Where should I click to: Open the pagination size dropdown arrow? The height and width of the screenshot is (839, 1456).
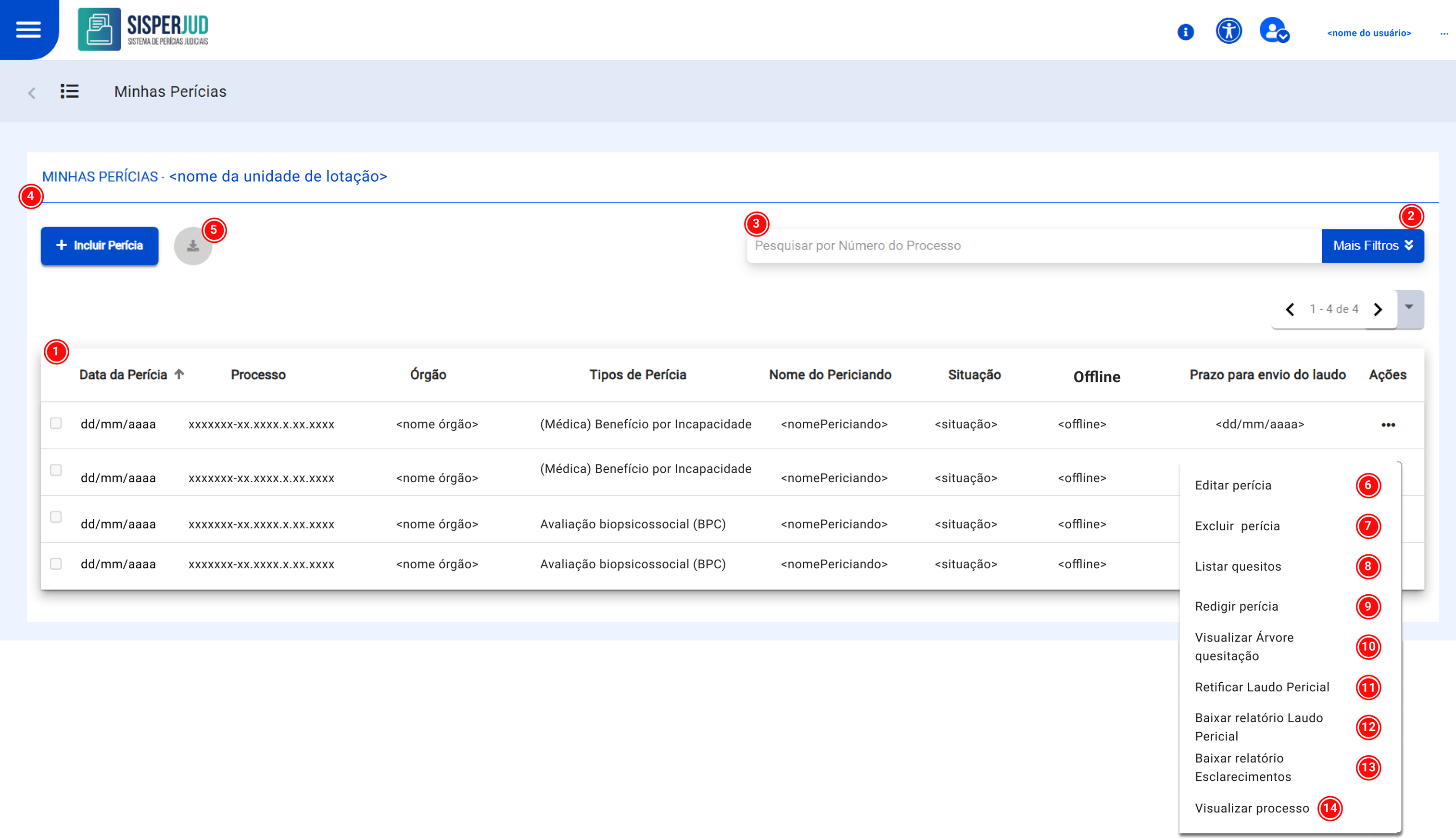coord(1409,308)
